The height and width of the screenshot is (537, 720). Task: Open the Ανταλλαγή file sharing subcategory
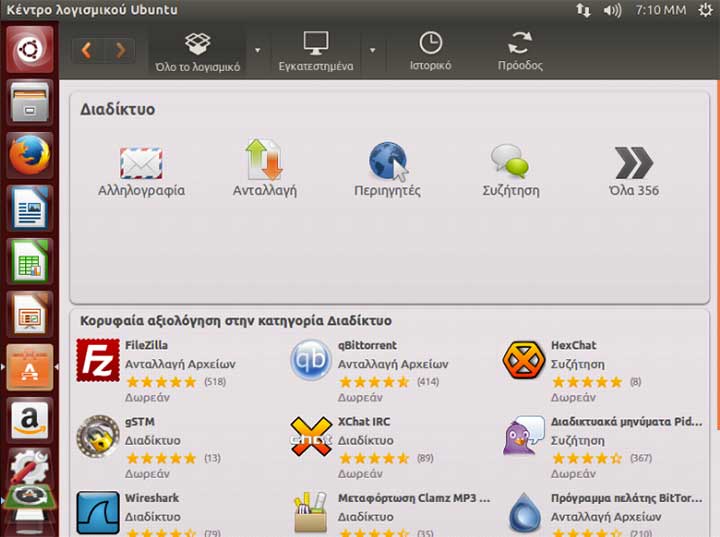click(264, 168)
